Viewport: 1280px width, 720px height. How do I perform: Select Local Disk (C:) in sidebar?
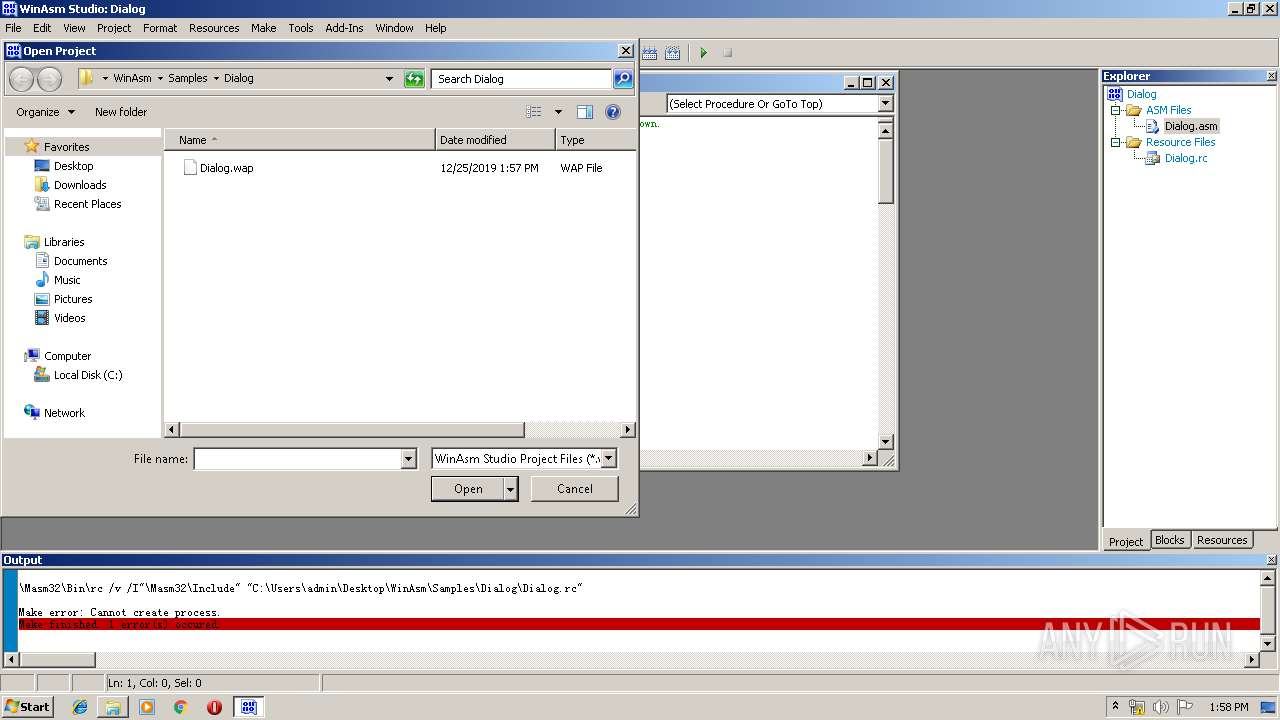tap(88, 375)
